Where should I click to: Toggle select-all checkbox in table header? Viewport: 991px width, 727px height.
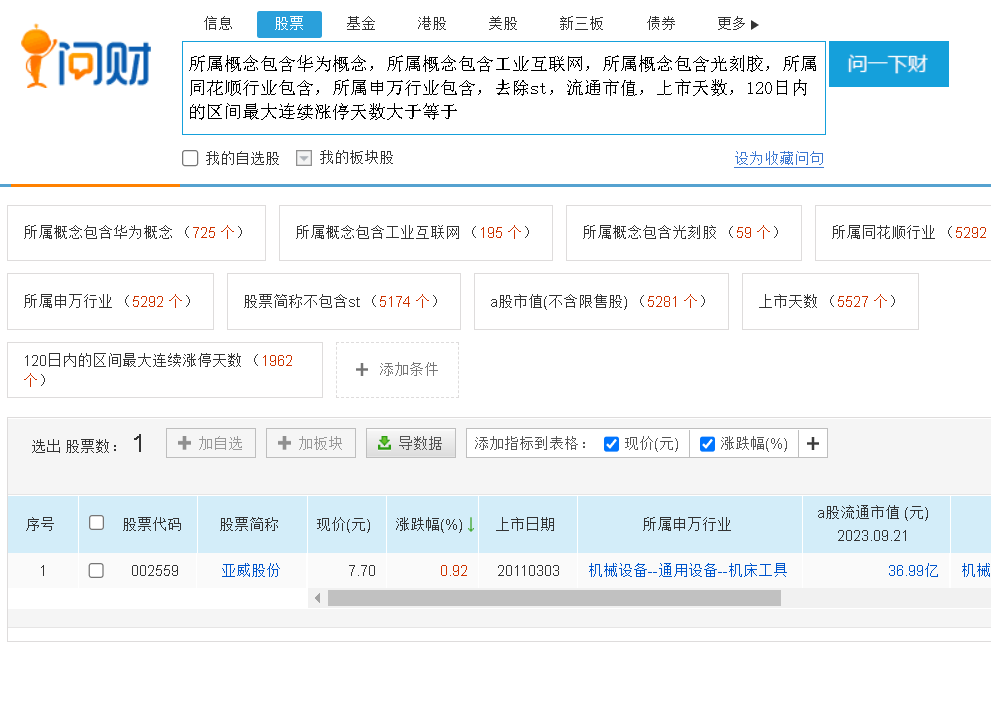point(96,523)
